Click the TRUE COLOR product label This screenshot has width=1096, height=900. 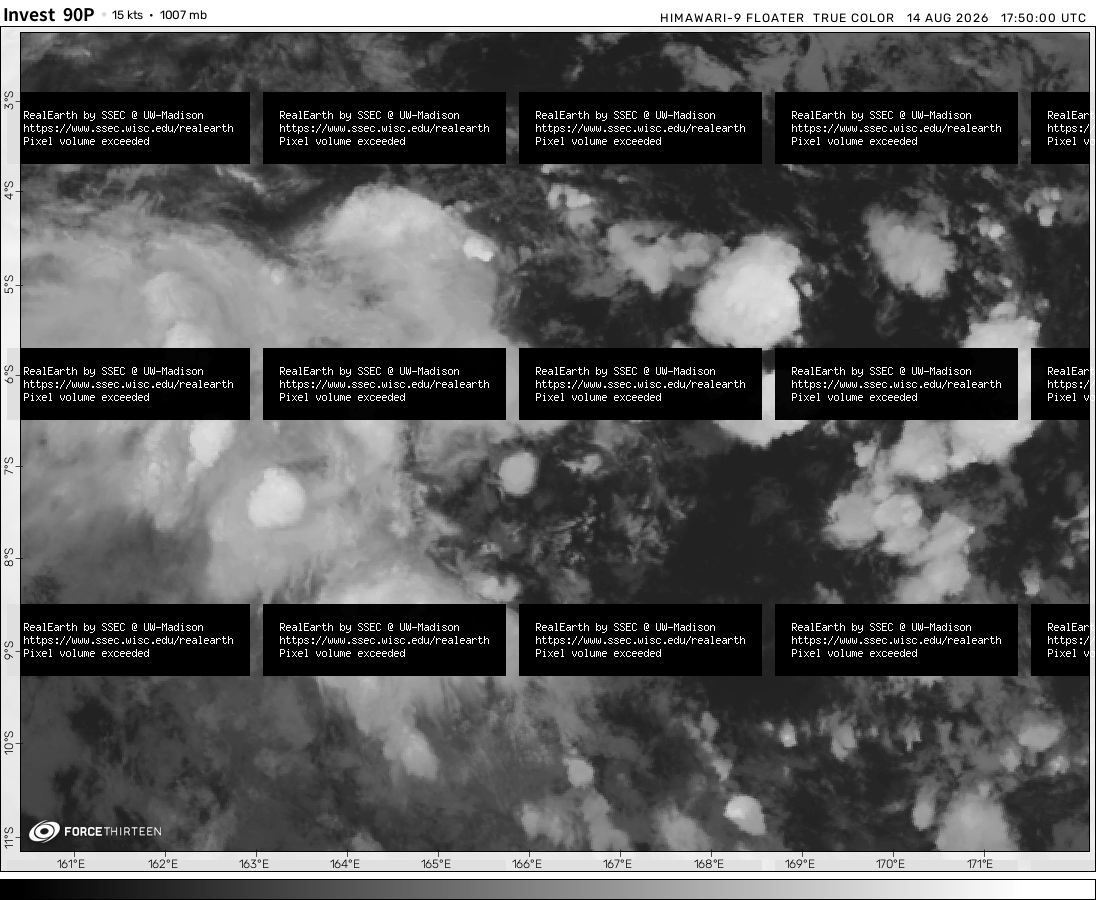pyautogui.click(x=853, y=18)
